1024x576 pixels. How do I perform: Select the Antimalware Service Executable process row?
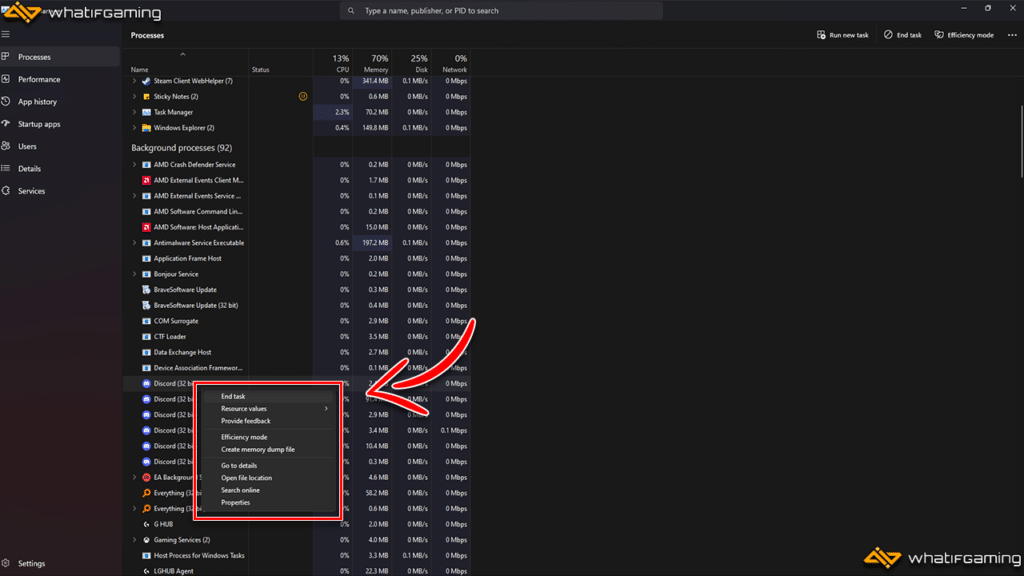pyautogui.click(x=198, y=243)
